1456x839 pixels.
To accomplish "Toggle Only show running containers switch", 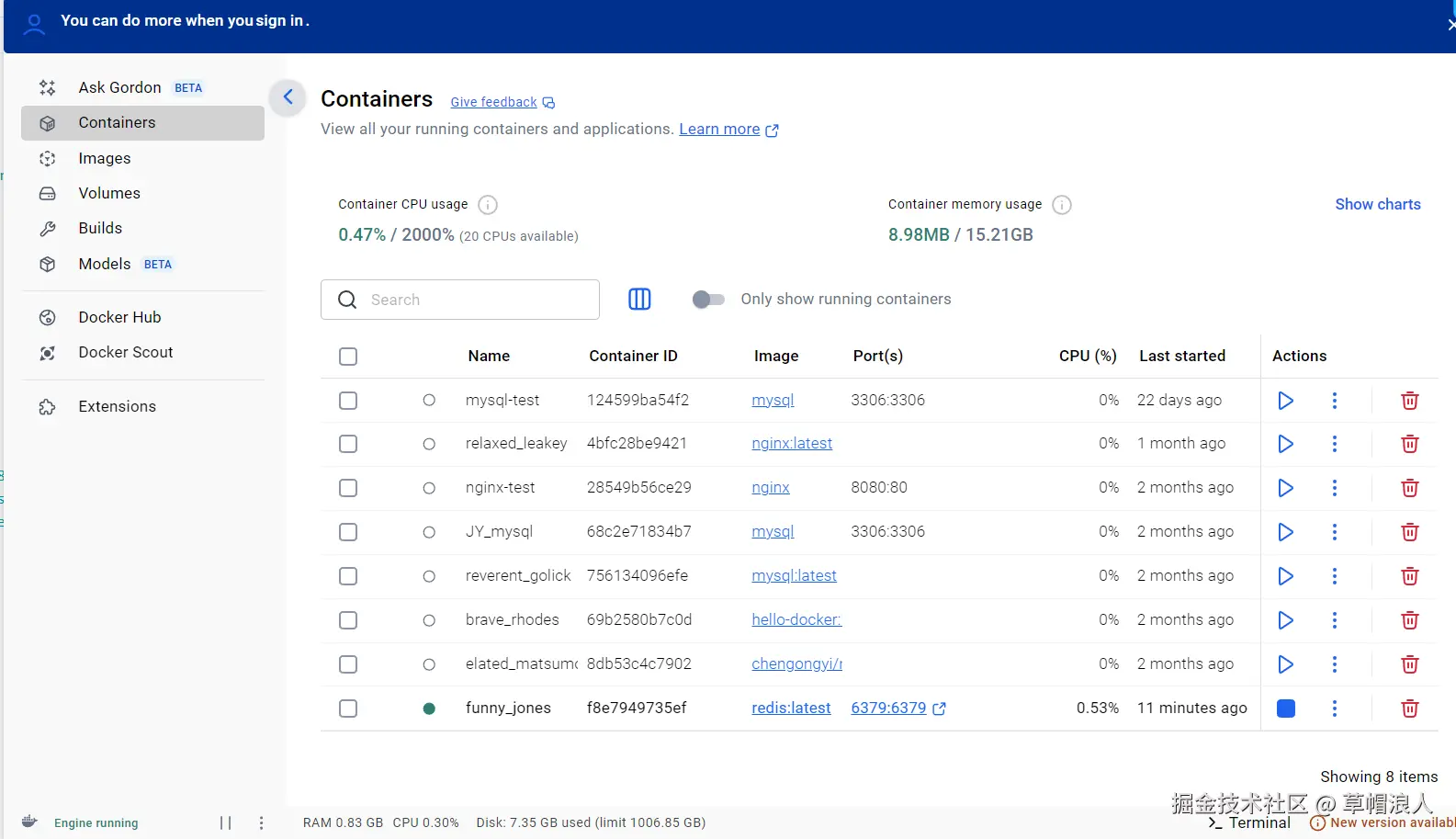I will tap(708, 299).
